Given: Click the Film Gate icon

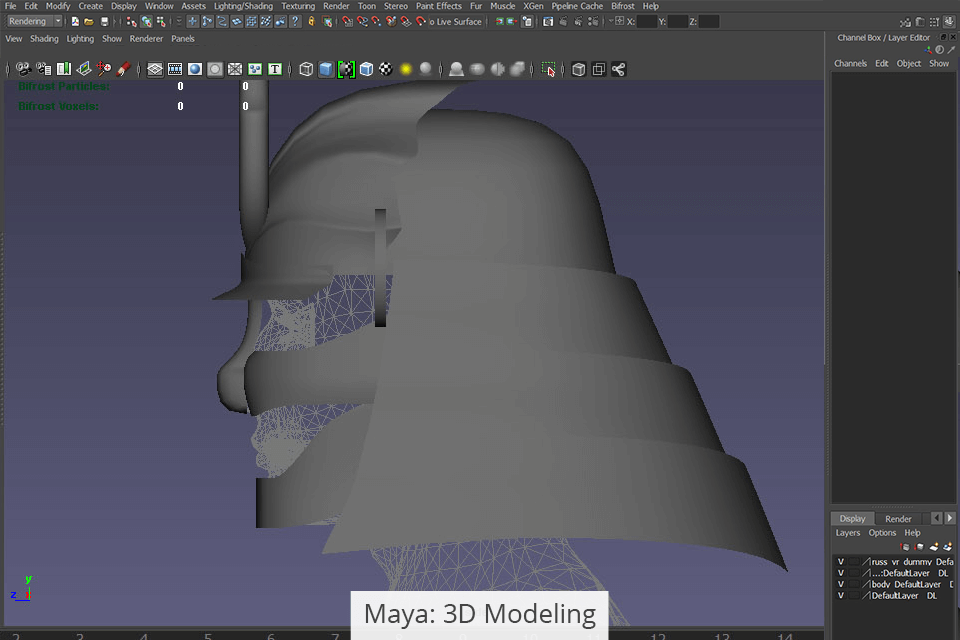Looking at the screenshot, I should point(175,69).
